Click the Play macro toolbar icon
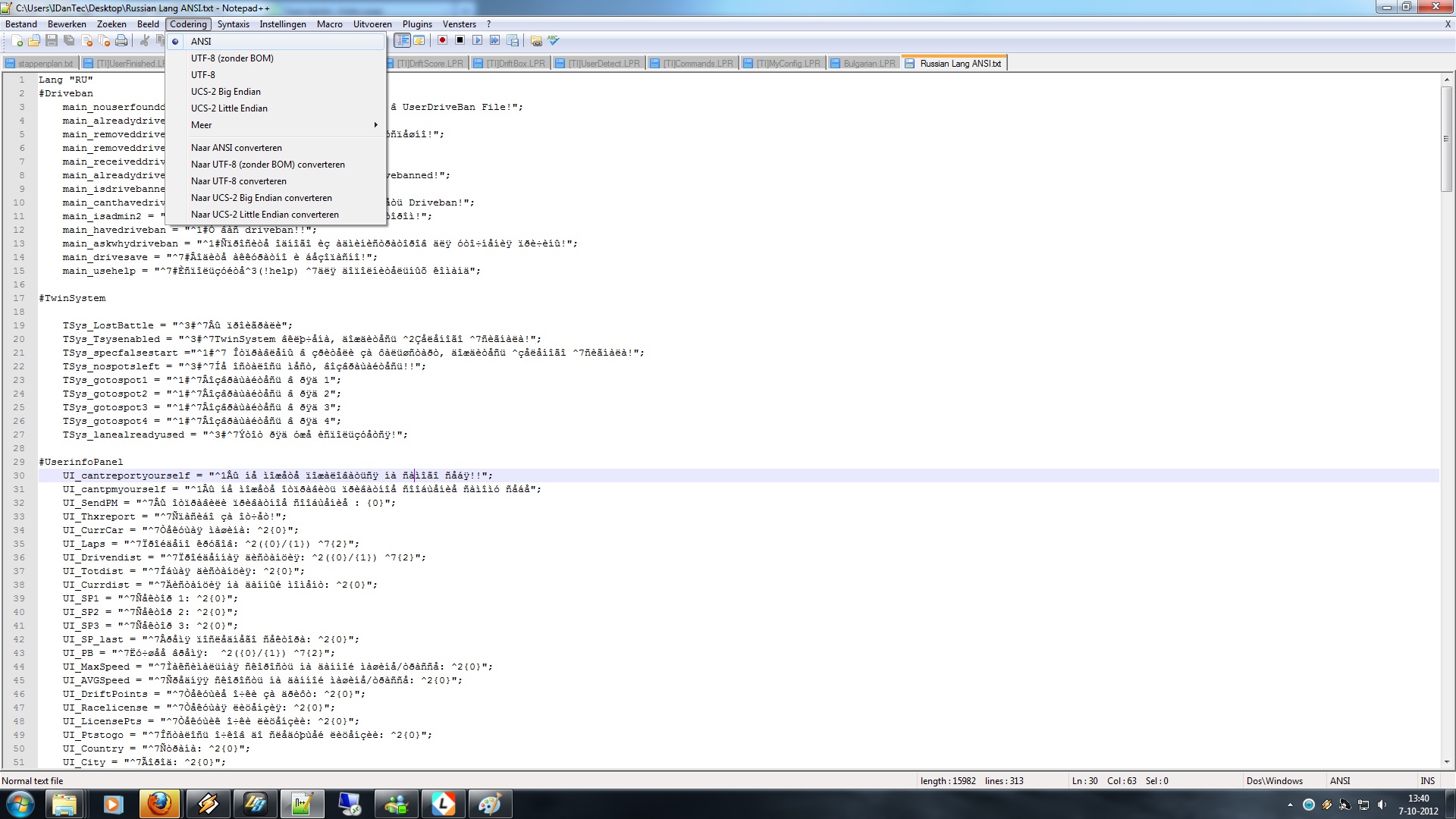 tap(477, 41)
